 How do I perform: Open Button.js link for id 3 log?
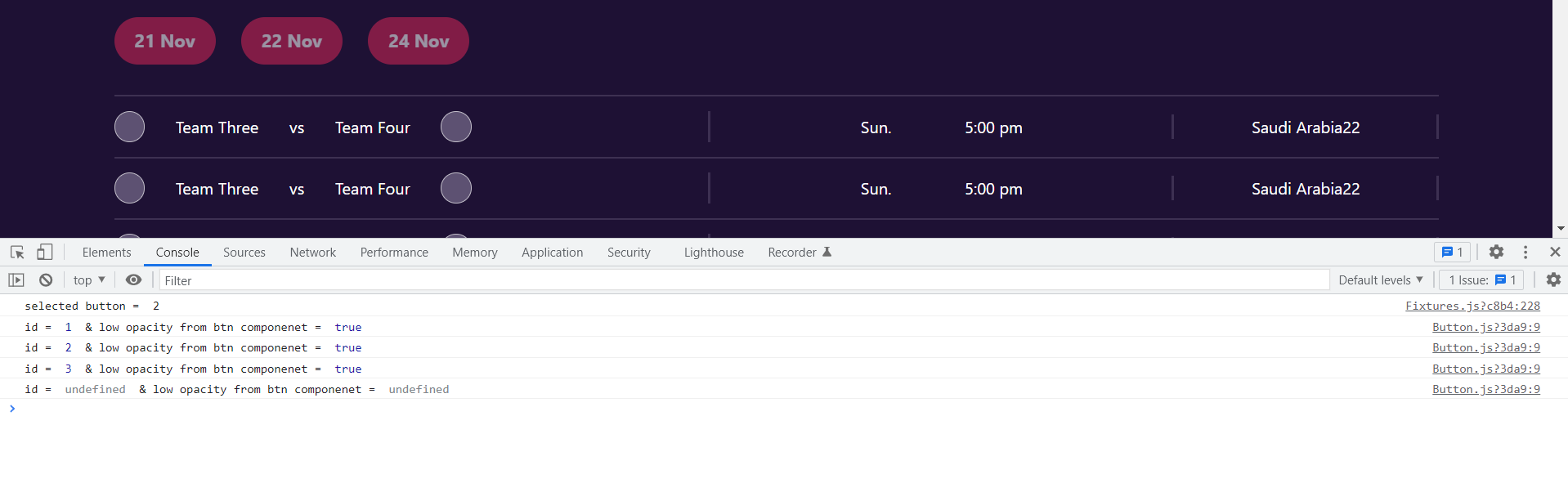point(1486,369)
